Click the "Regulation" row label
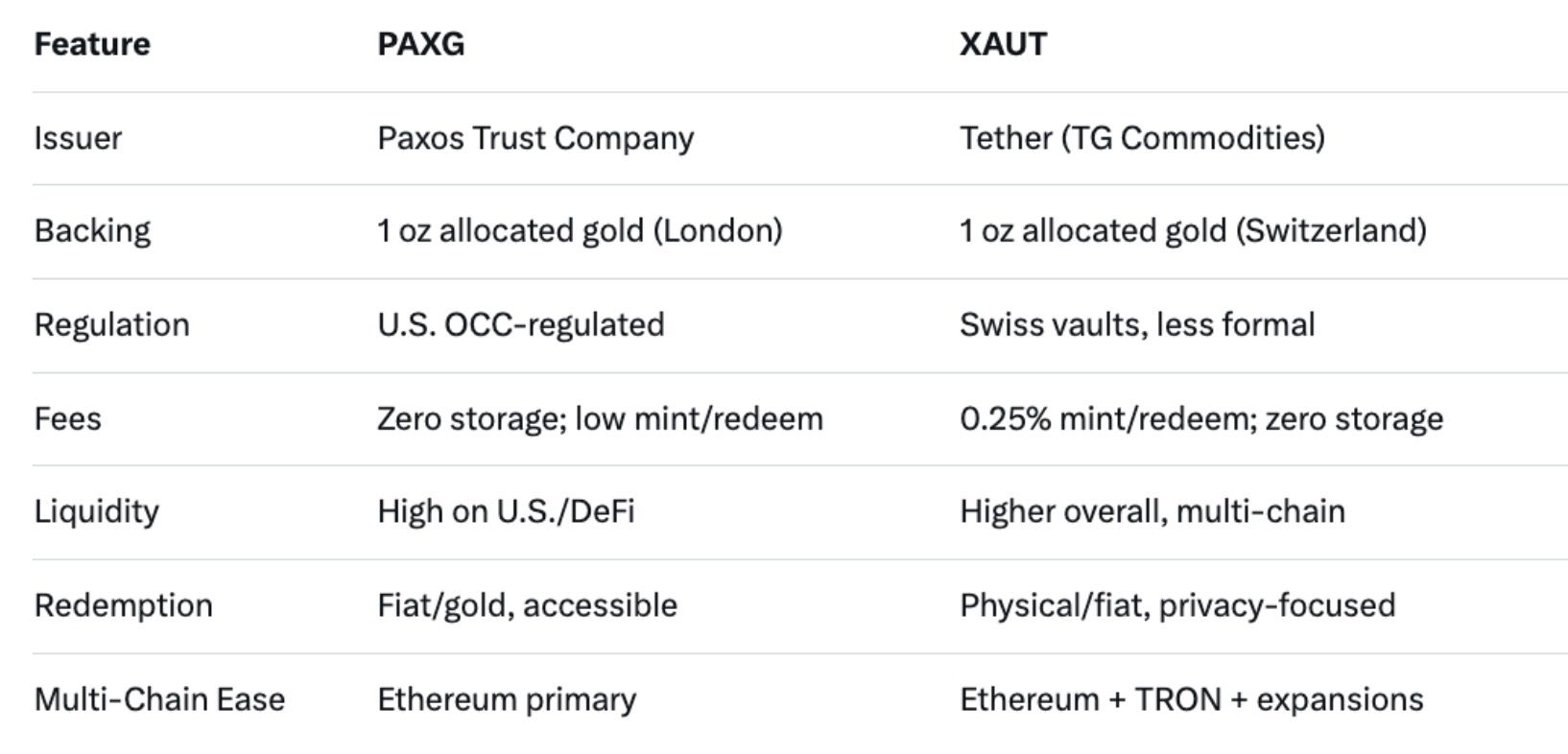1568x754 pixels. [111, 325]
